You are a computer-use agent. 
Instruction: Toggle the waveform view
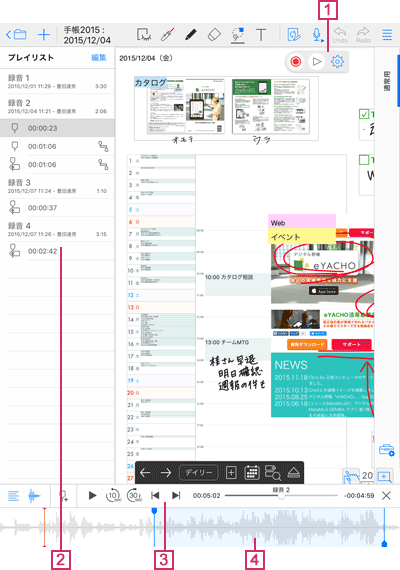(35, 496)
